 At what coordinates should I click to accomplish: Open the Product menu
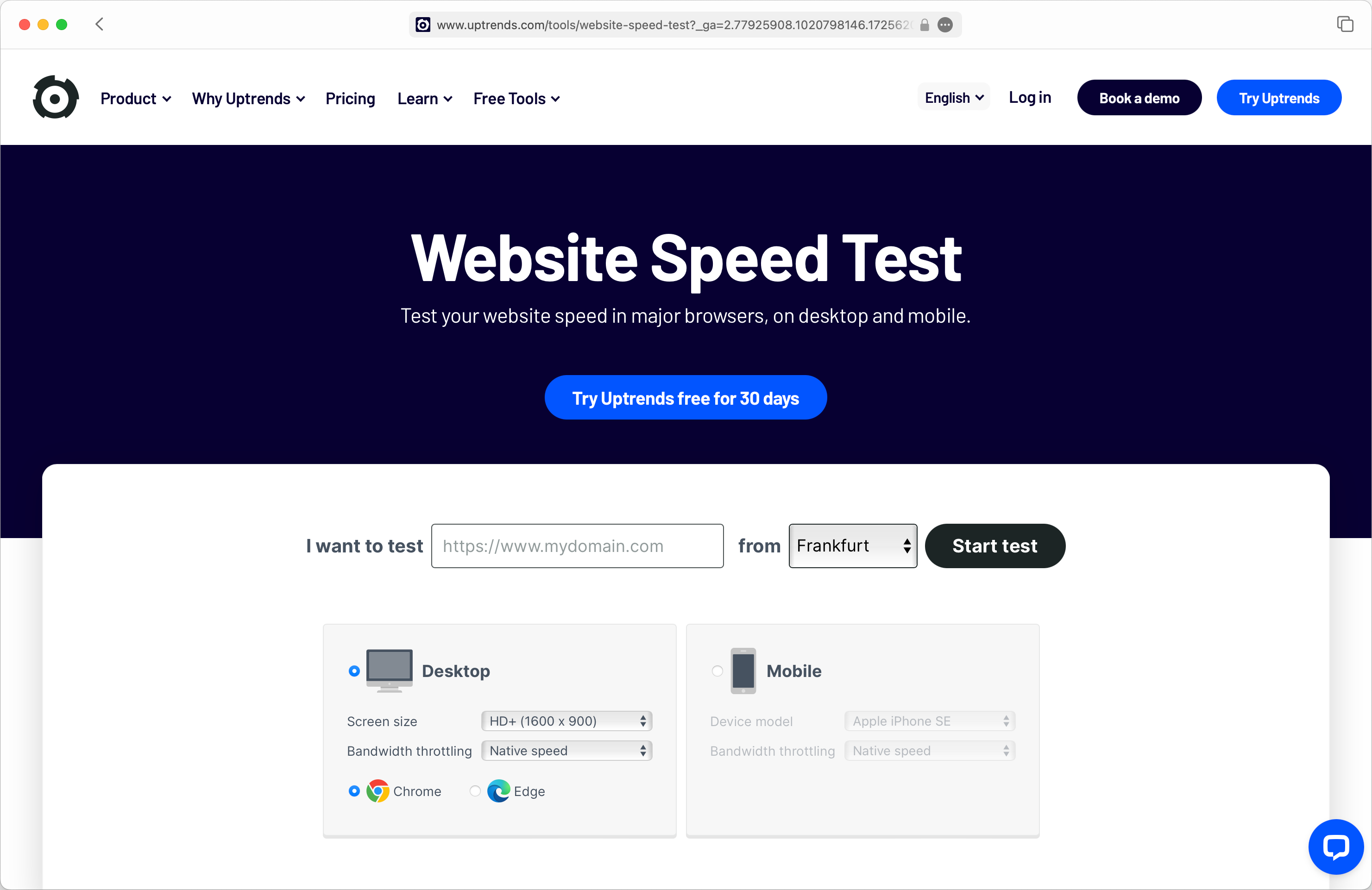pos(135,98)
